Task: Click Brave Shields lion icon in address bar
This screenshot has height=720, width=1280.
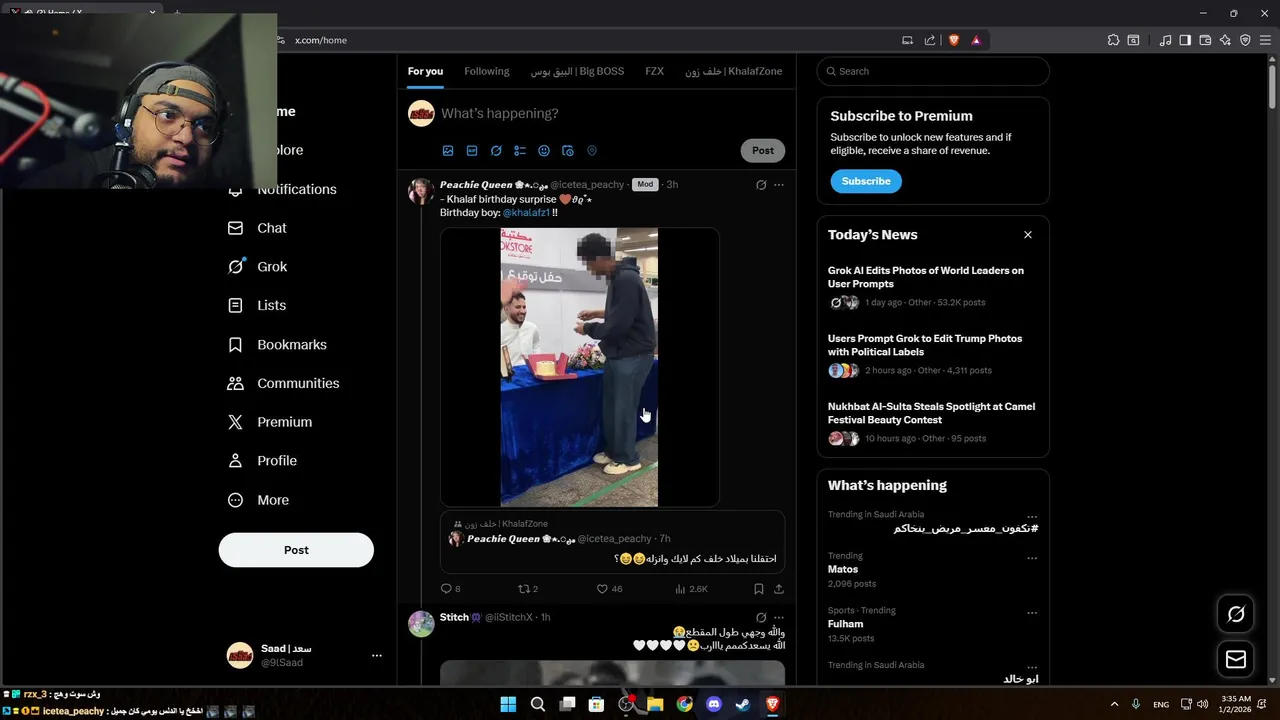Action: [954, 40]
